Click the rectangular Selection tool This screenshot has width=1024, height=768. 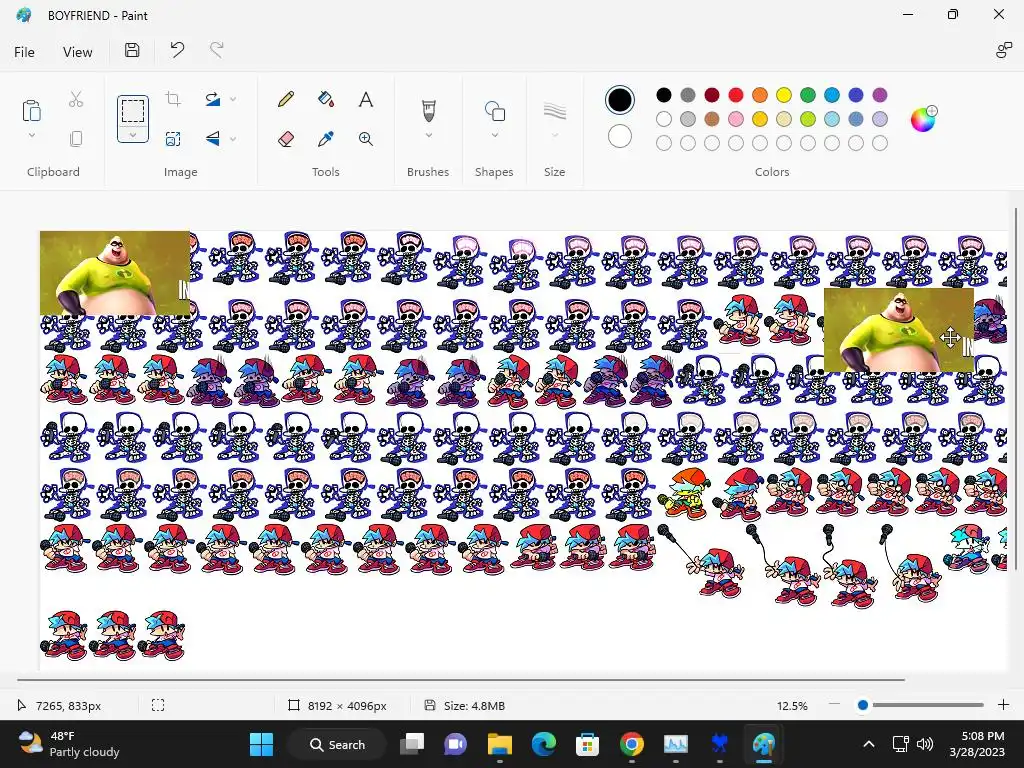pyautogui.click(x=133, y=110)
